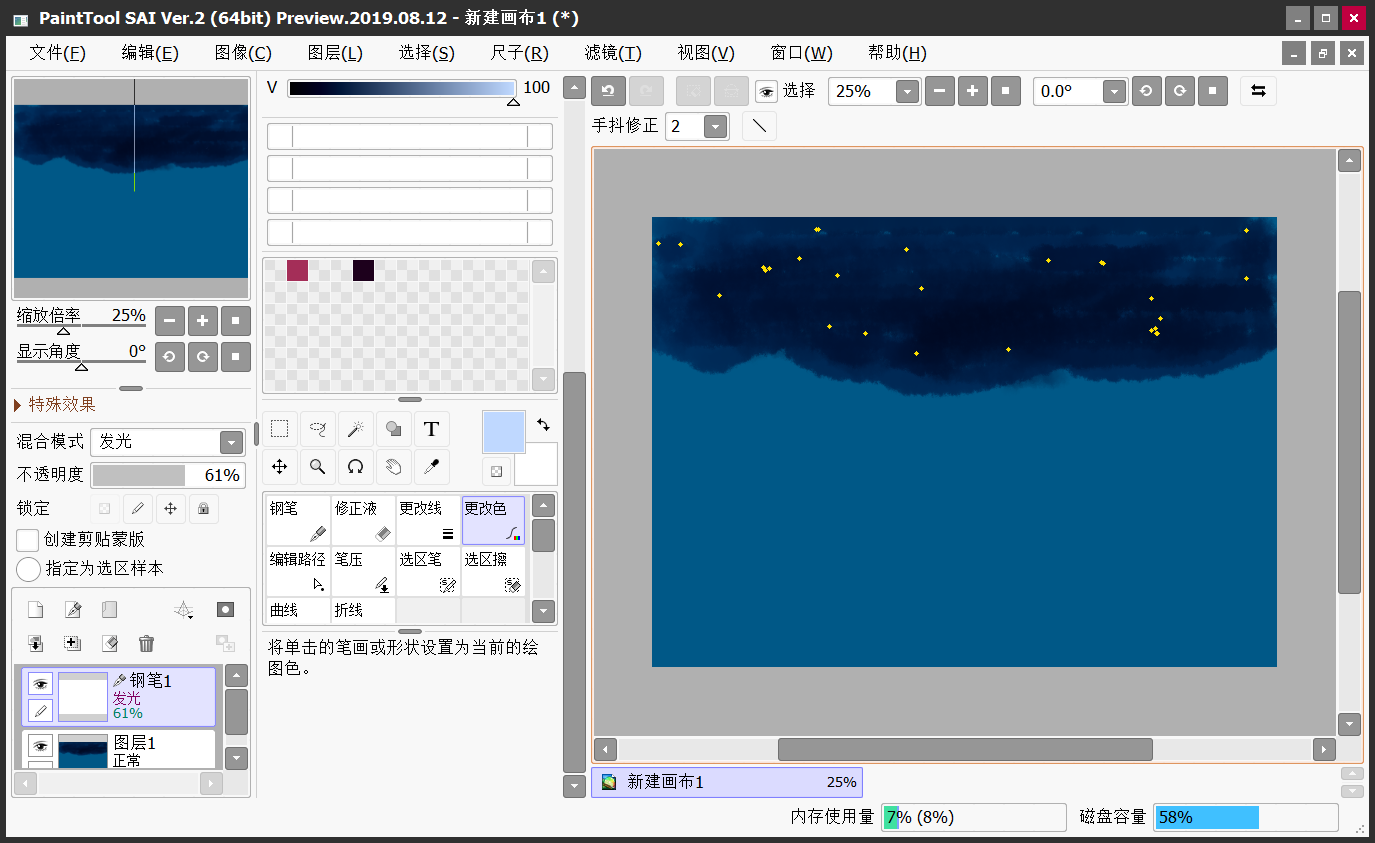Delete the selected layer

coord(146,643)
